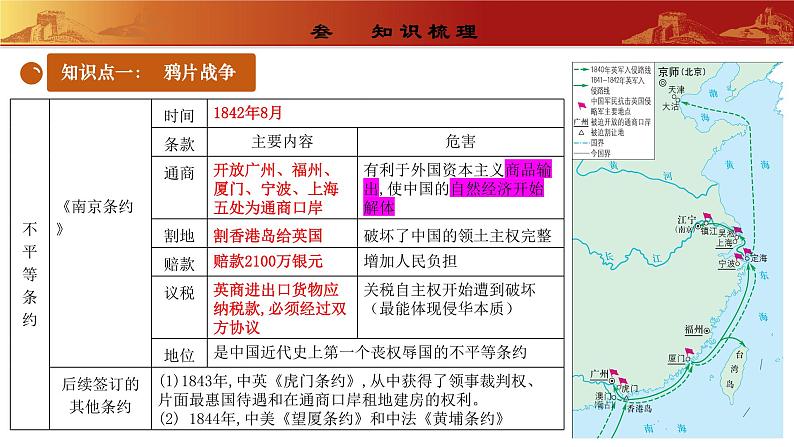The width and height of the screenshot is (794, 447).
Task: Click 定海 label on the map
Action: pos(759,258)
